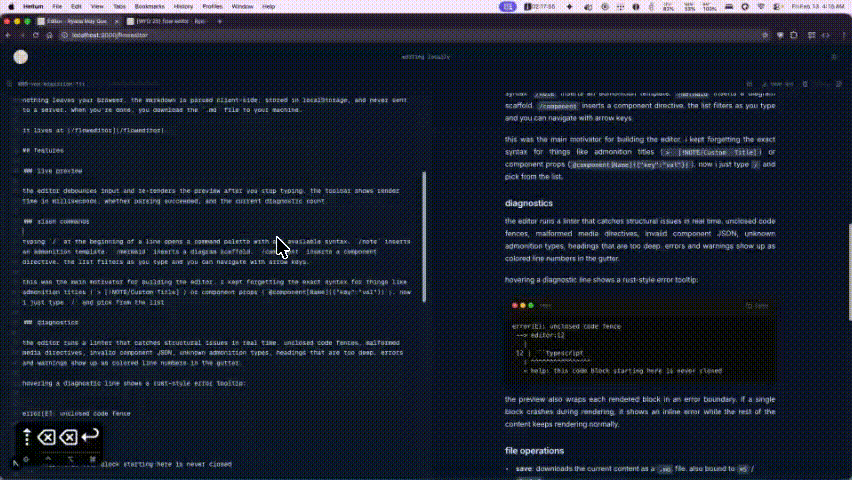Close the first Editor tab
This screenshot has width=852, height=480.
pyautogui.click(x=116, y=21)
